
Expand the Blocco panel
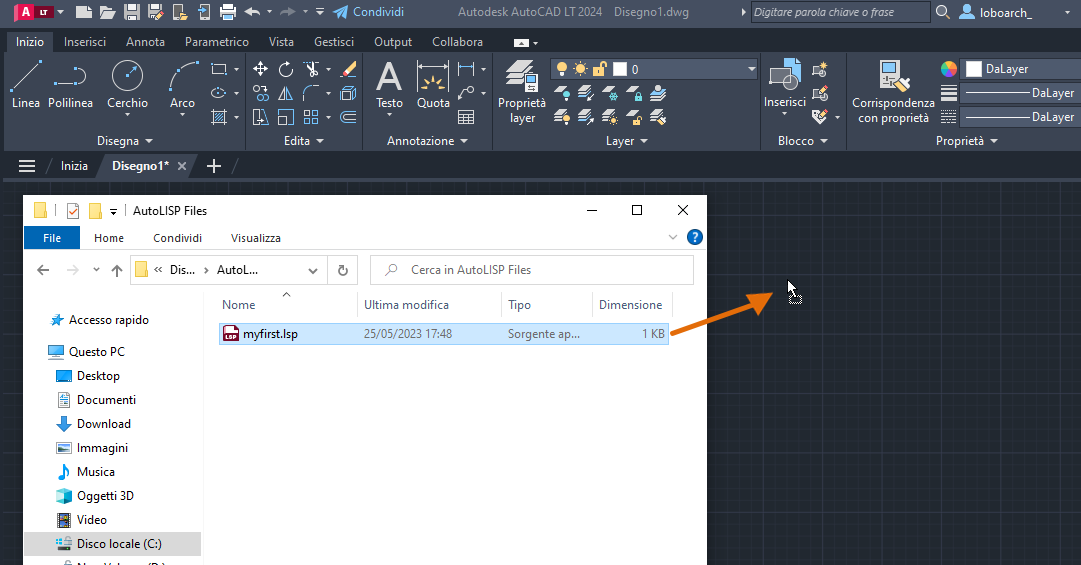click(x=802, y=141)
